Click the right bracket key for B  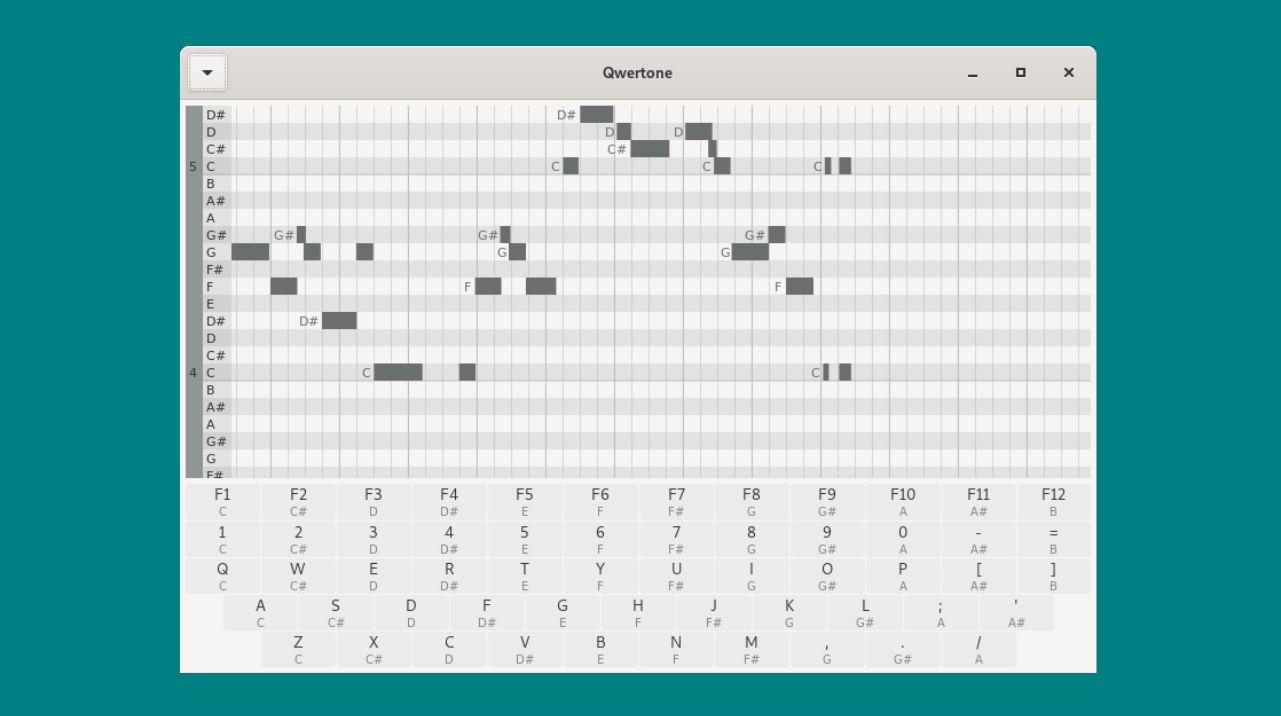pos(1053,577)
